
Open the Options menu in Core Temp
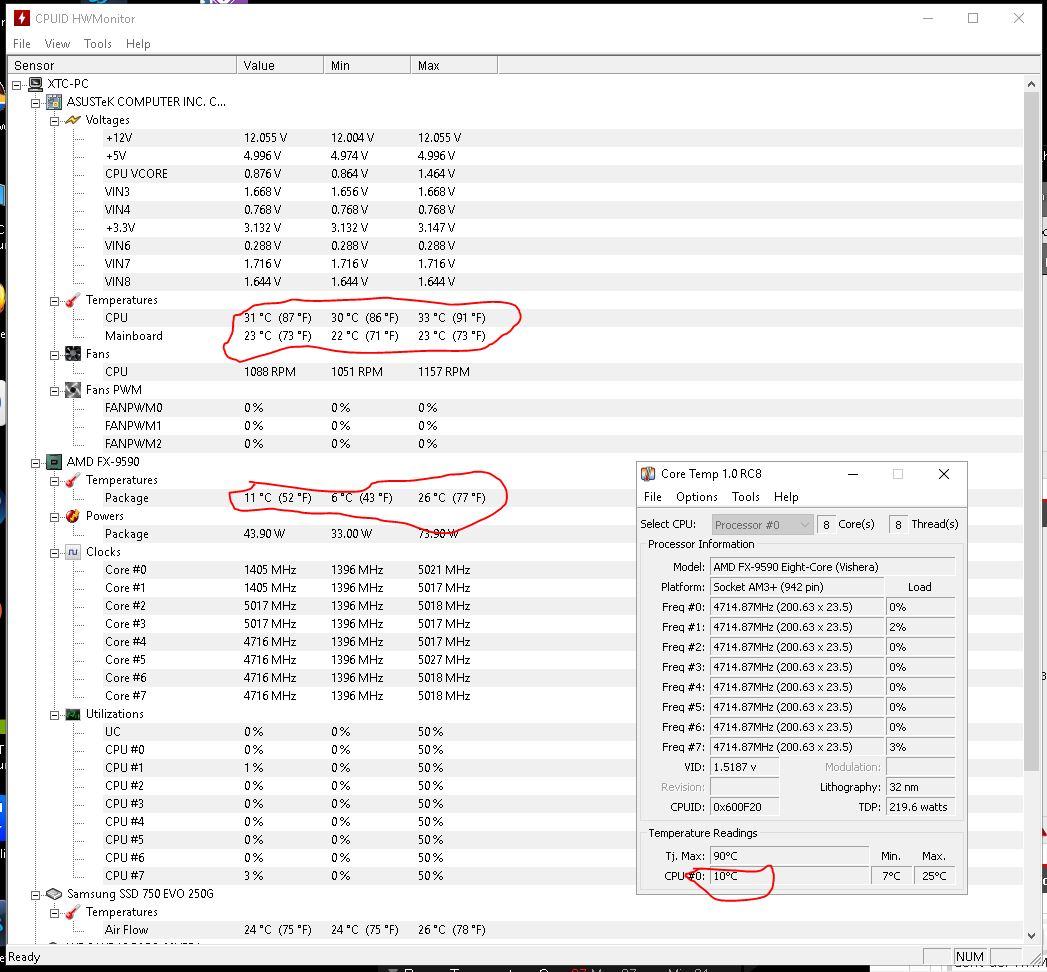696,497
